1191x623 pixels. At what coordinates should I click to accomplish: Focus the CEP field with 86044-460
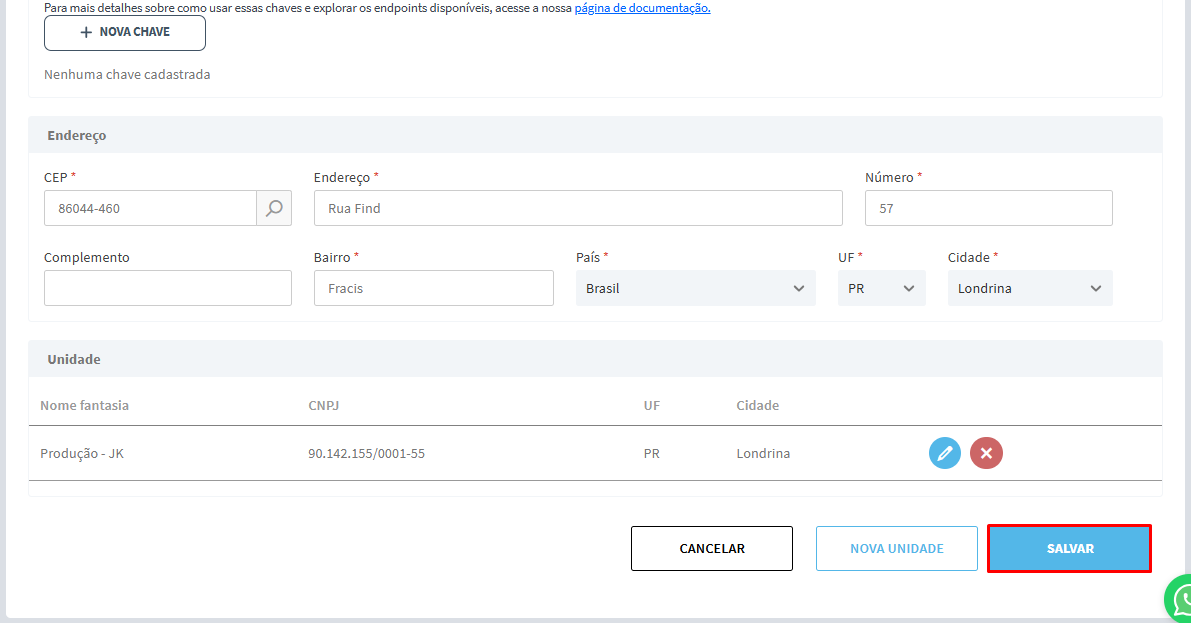click(150, 208)
